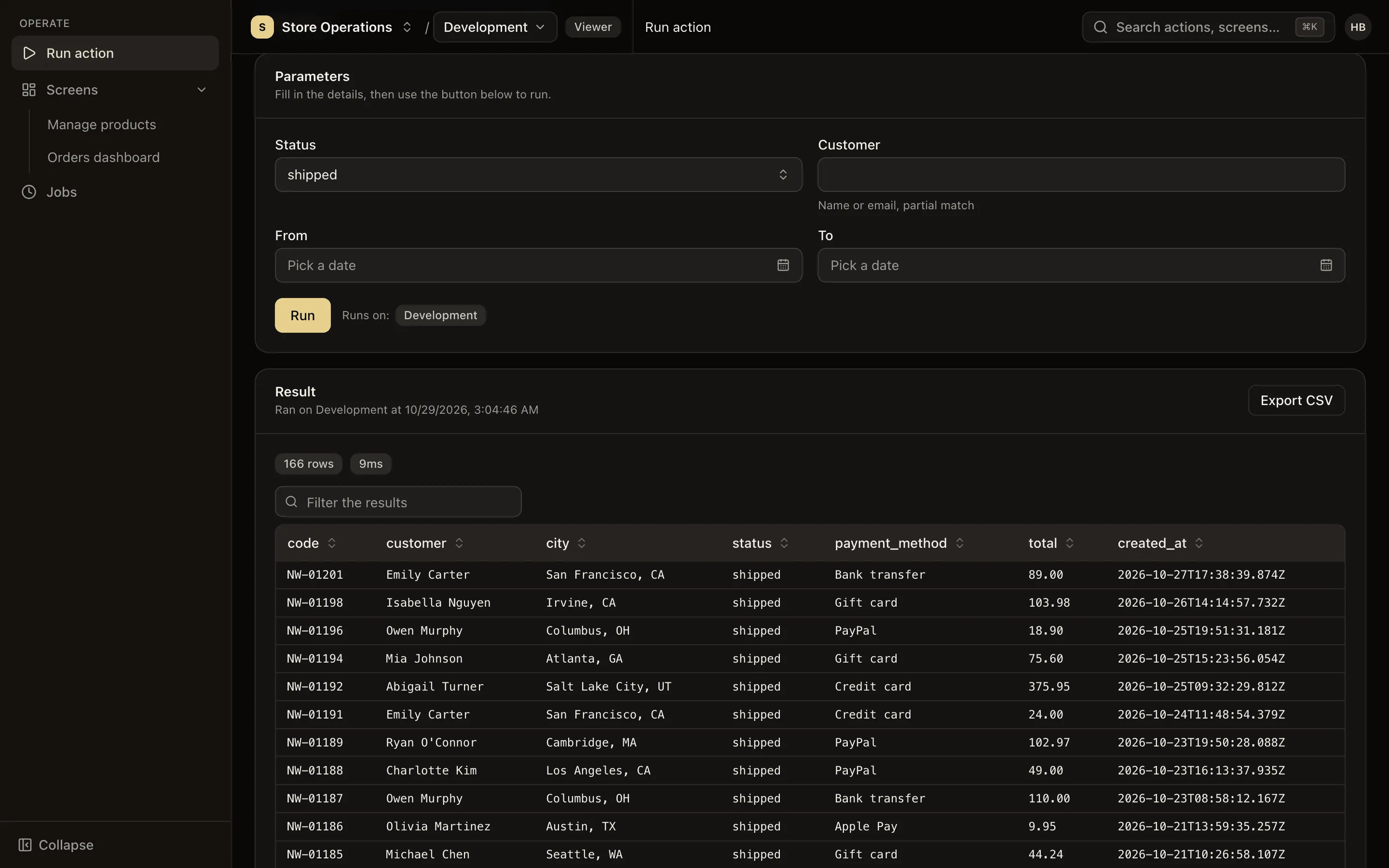Click the Store Operations 'S' logo badge
Image resolution: width=1389 pixels, height=868 pixels.
tap(262, 27)
